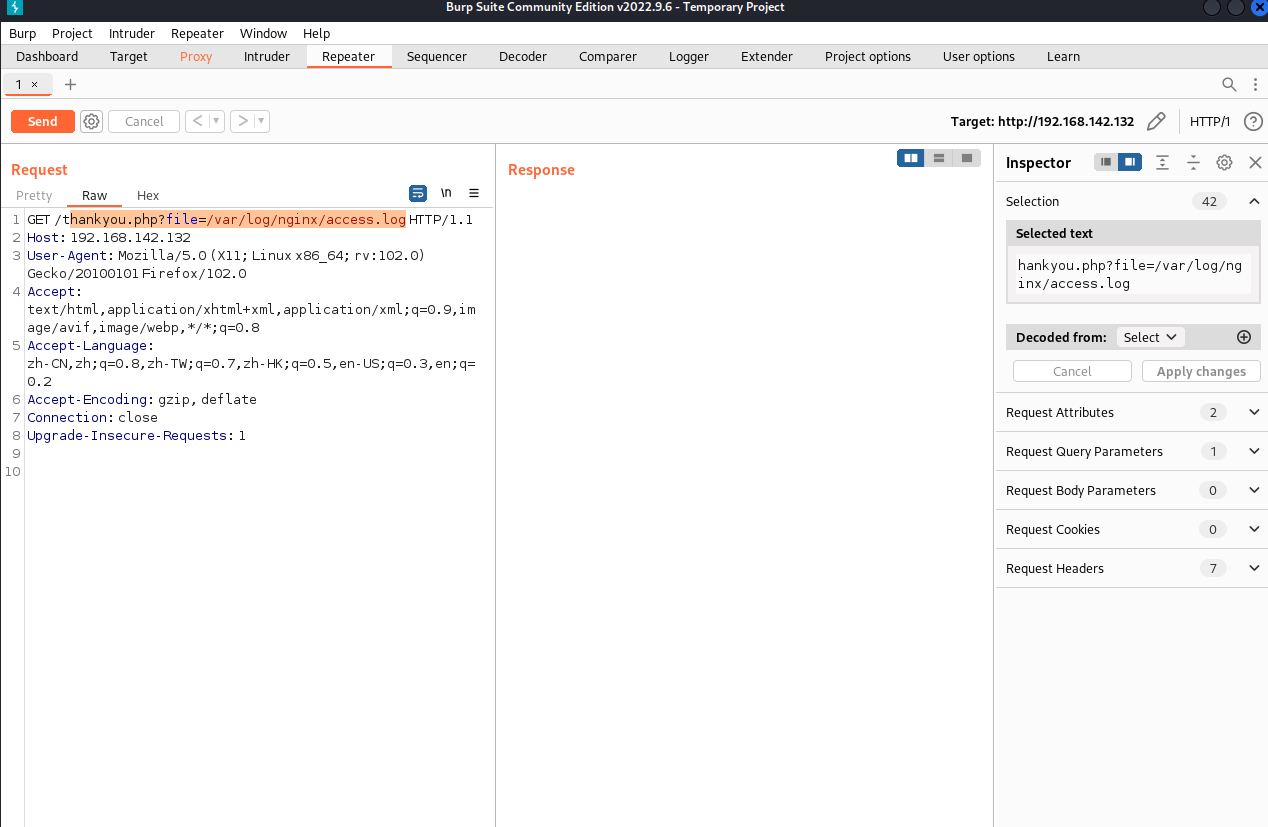Image resolution: width=1268 pixels, height=827 pixels.
Task: Click the Connection: close header line
Action: [92, 417]
